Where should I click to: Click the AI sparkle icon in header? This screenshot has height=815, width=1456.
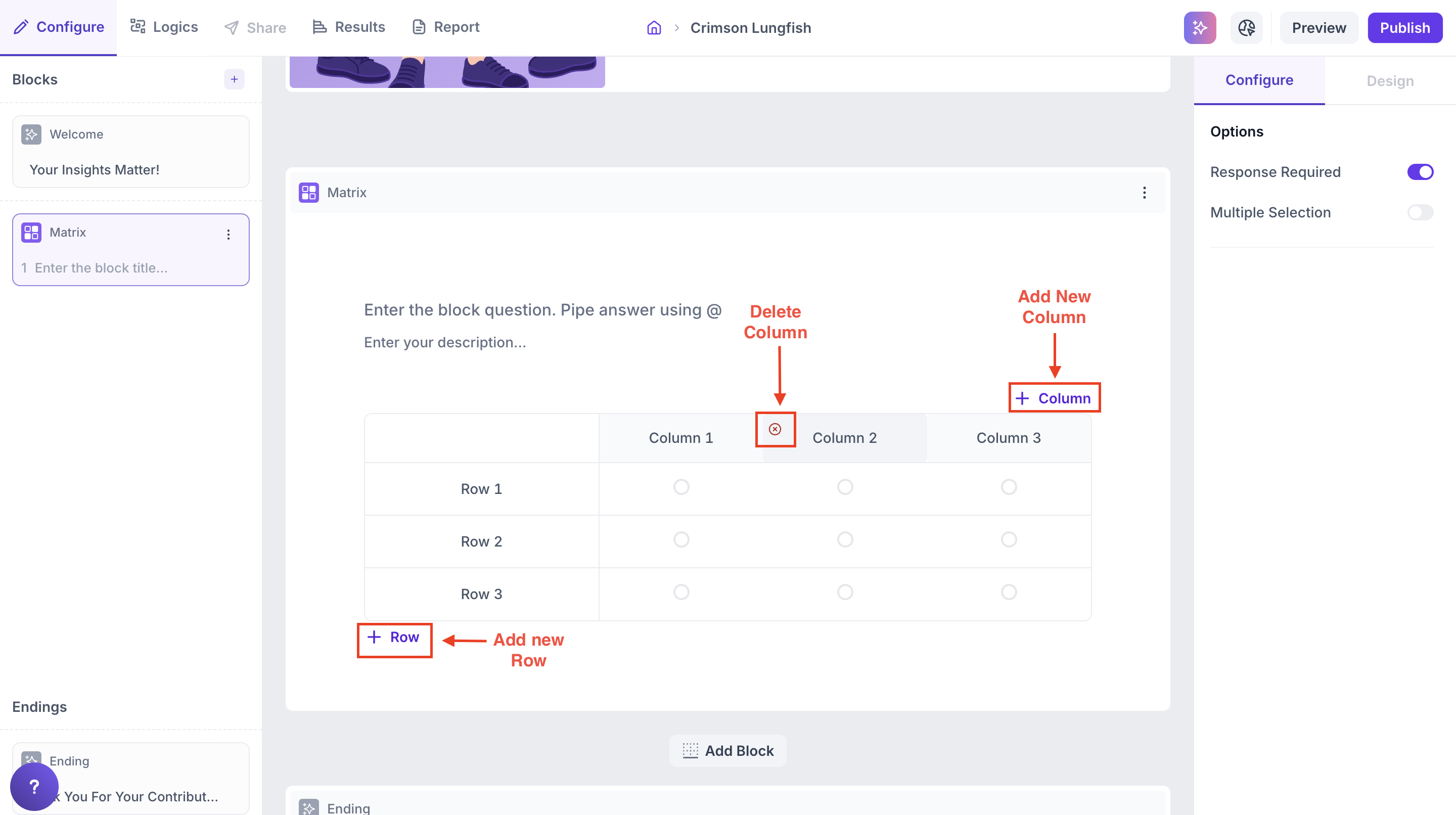[1199, 28]
